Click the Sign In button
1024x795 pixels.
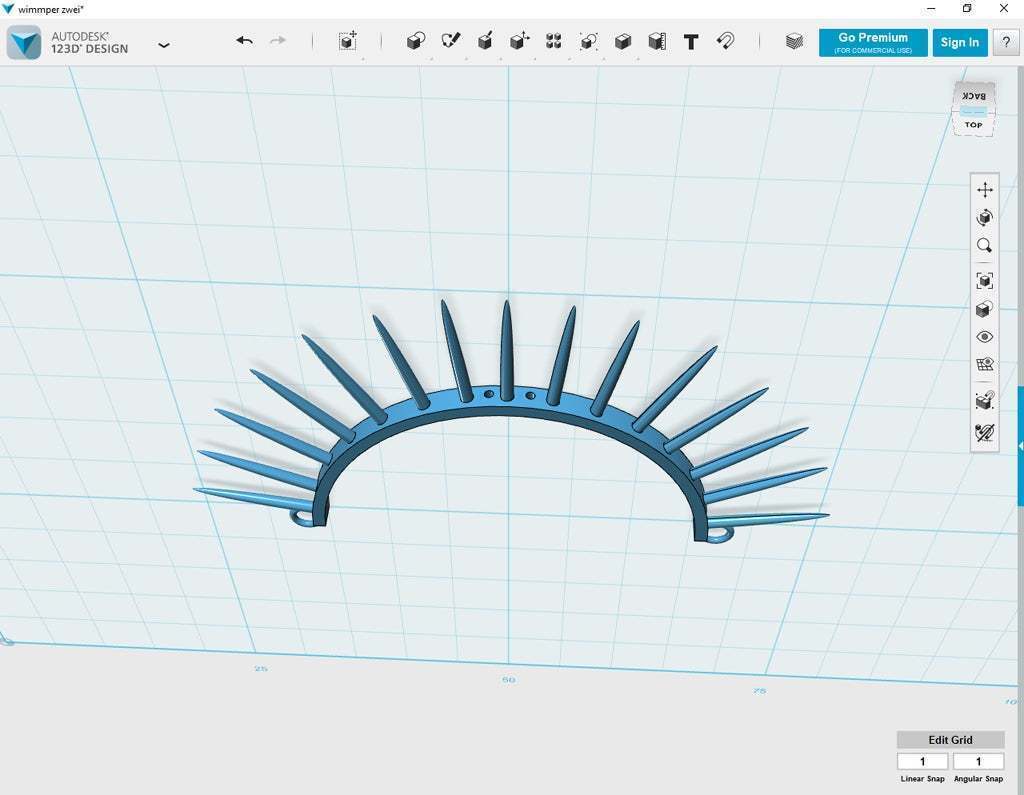(960, 42)
